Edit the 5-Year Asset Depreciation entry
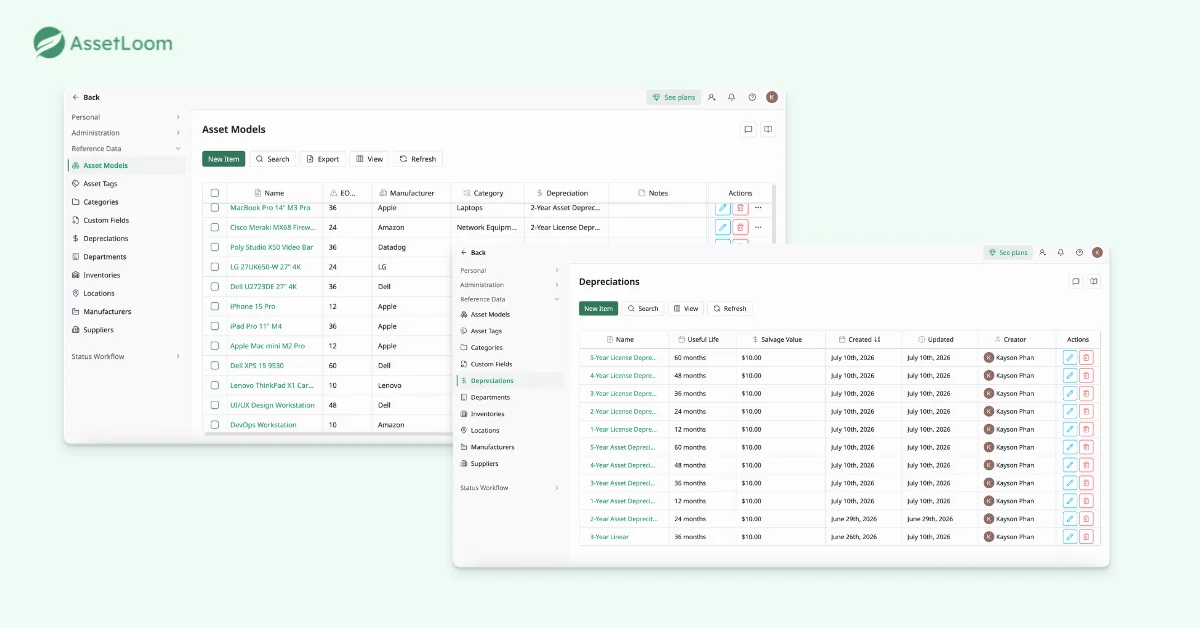 (x=1070, y=447)
